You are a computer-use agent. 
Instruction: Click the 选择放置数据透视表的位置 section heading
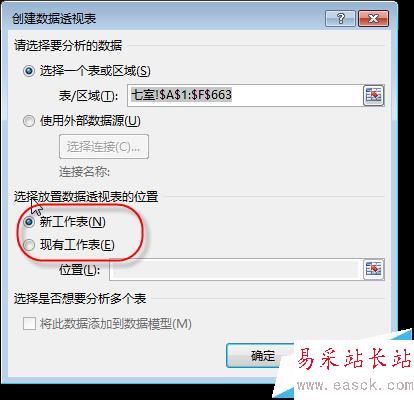point(86,197)
